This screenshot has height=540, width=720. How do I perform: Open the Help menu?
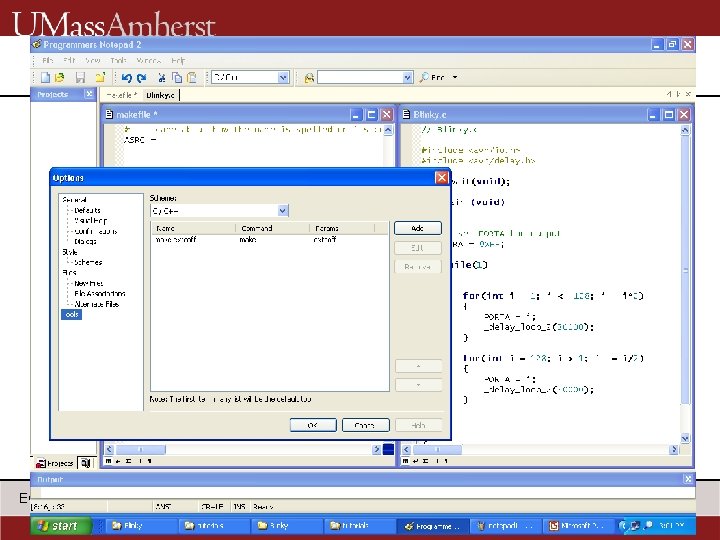tap(178, 61)
